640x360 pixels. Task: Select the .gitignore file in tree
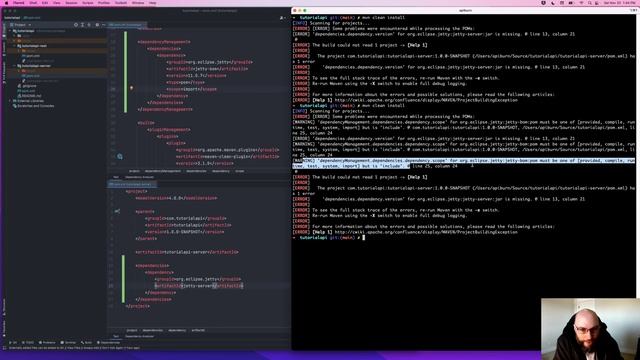coord(27,86)
